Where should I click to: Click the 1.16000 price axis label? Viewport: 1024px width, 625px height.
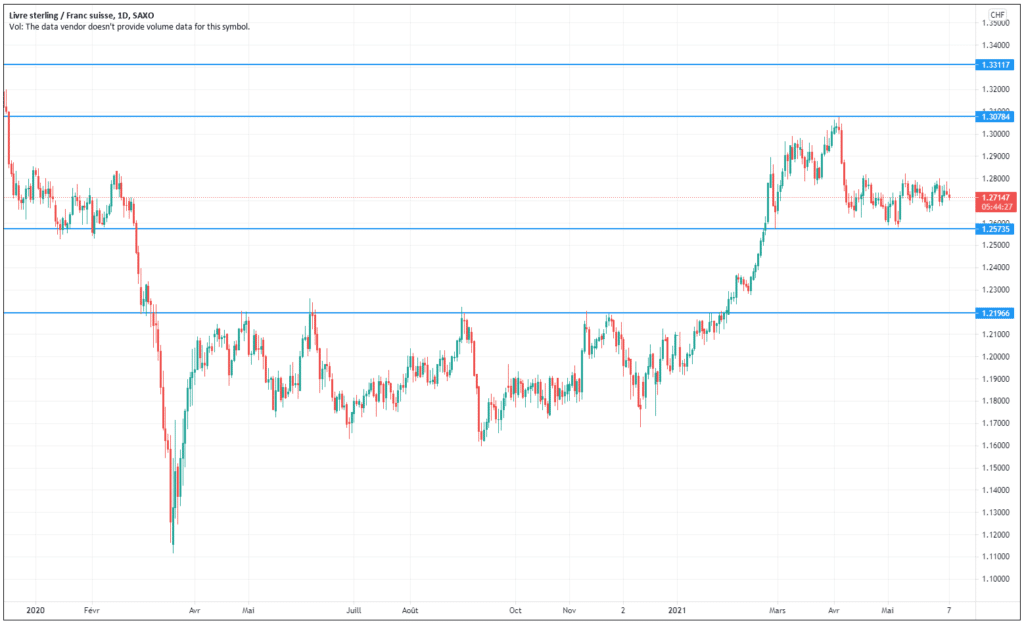pos(996,445)
